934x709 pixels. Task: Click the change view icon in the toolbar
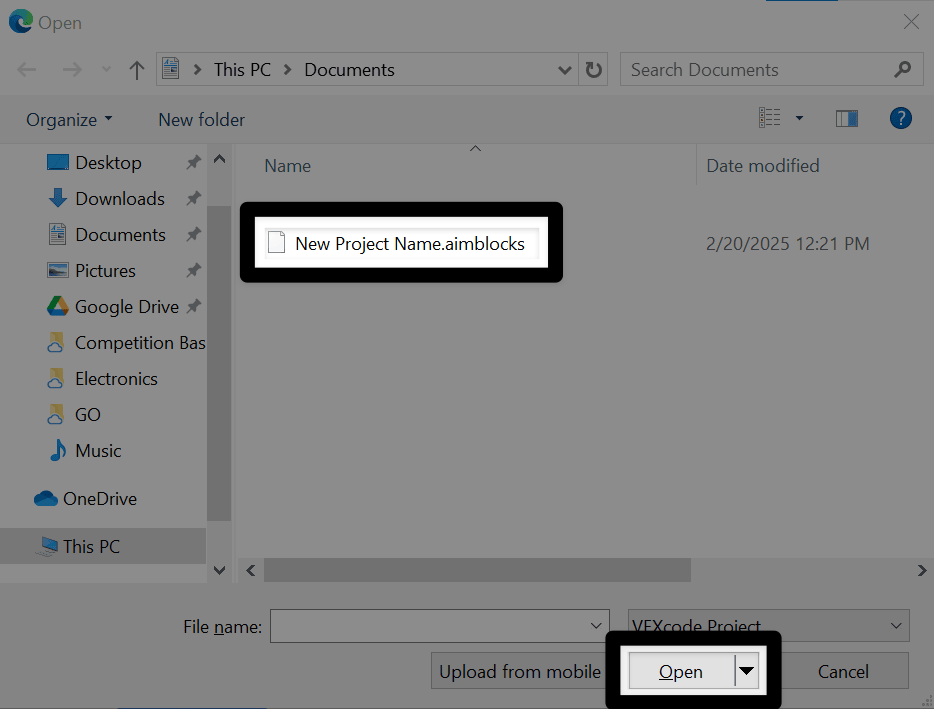[771, 117]
